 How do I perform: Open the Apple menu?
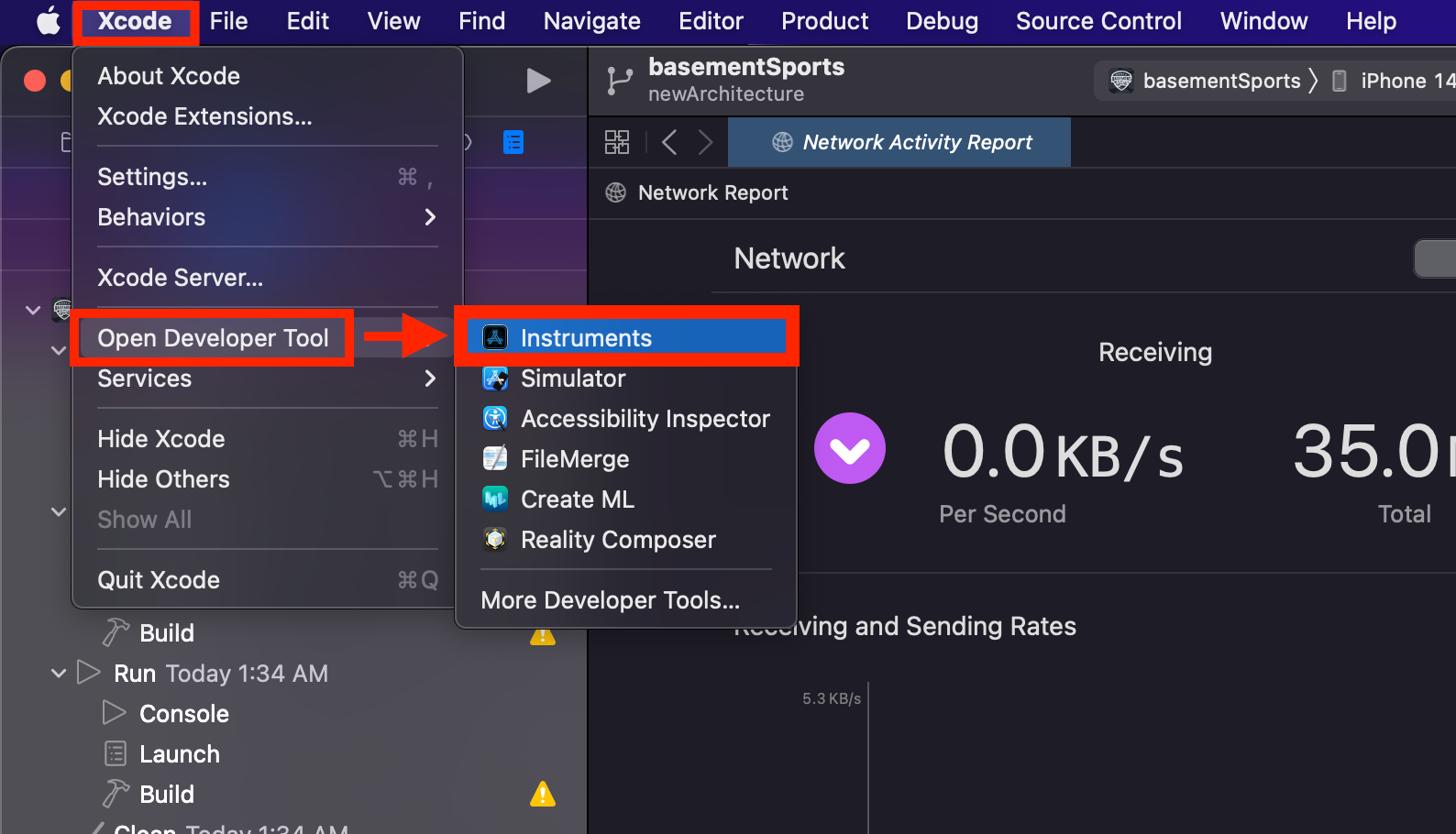coord(48,20)
